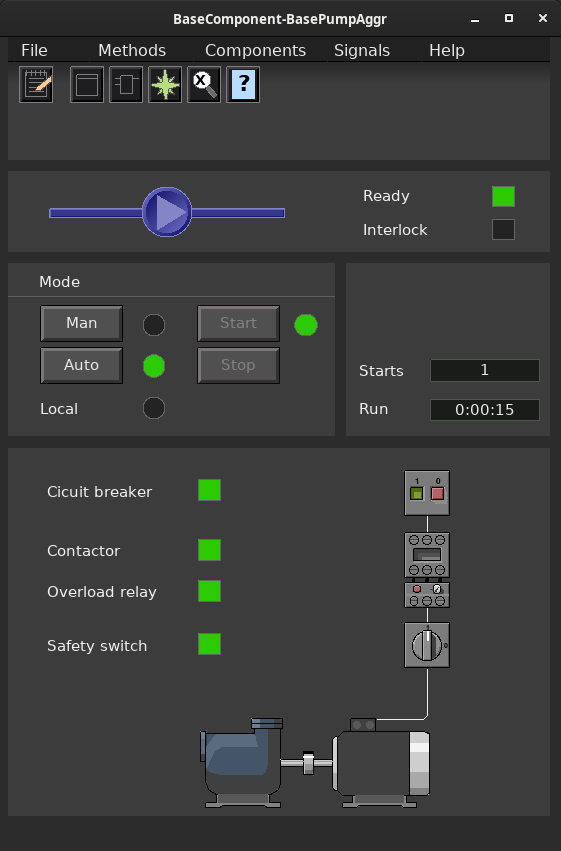Open the Methods menu

click(132, 50)
